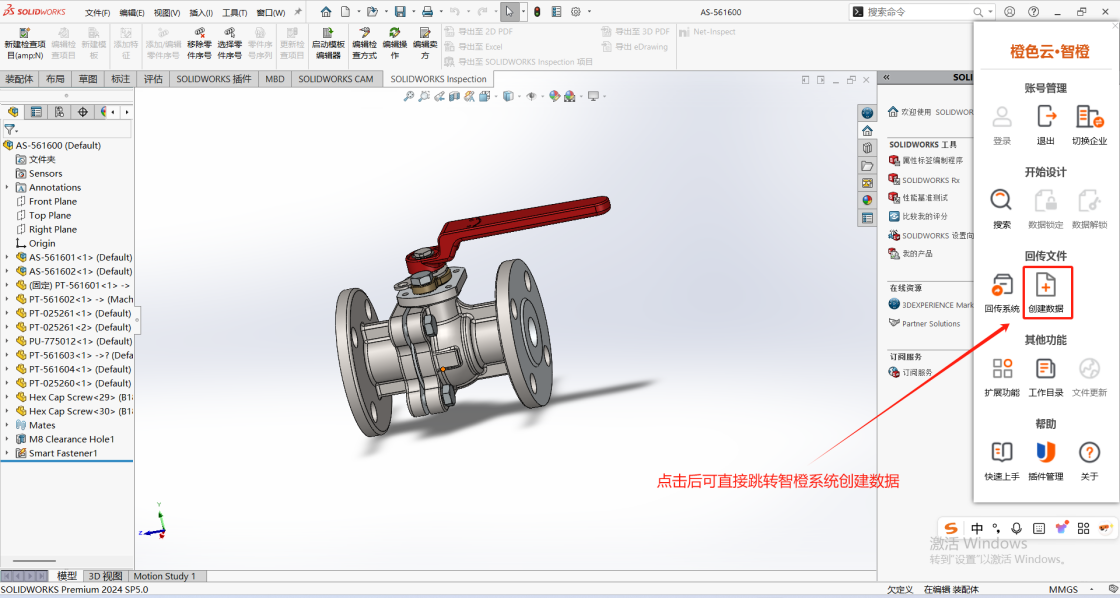Screen dimensions: 1120x599
Task: Click 创建数据 icon
Action: coord(1046,293)
